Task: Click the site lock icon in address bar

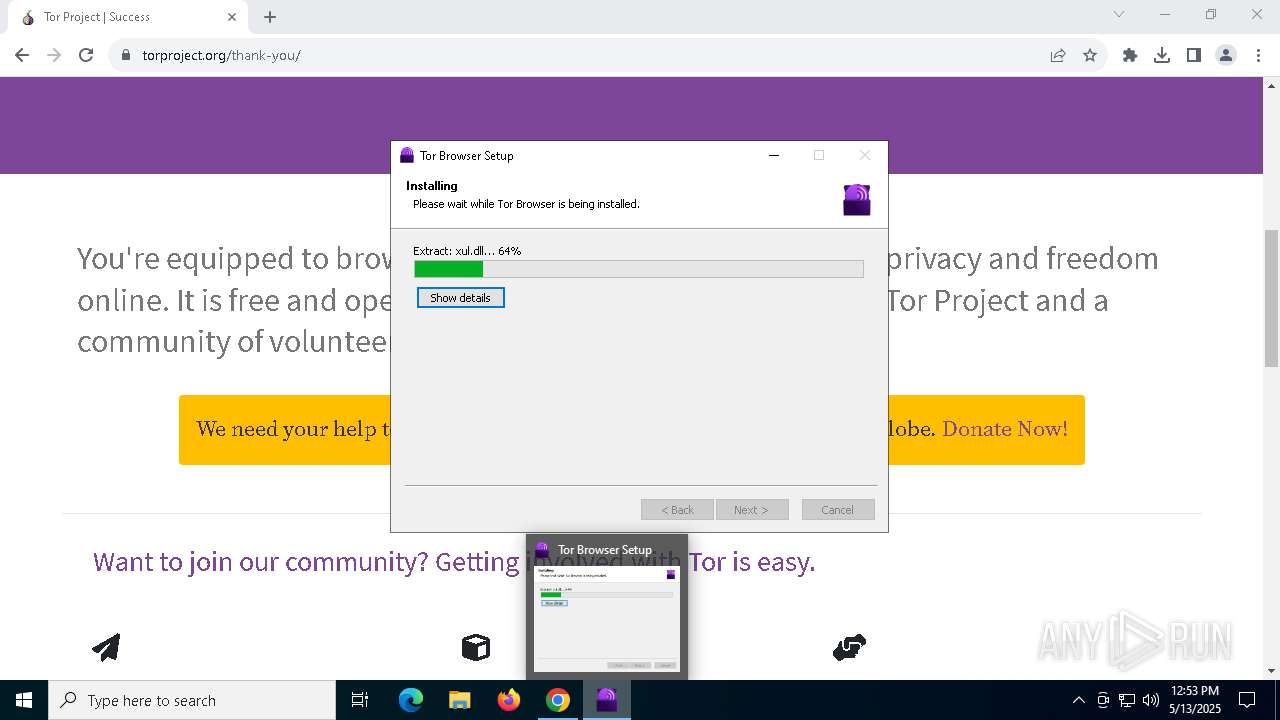Action: pyautogui.click(x=126, y=55)
